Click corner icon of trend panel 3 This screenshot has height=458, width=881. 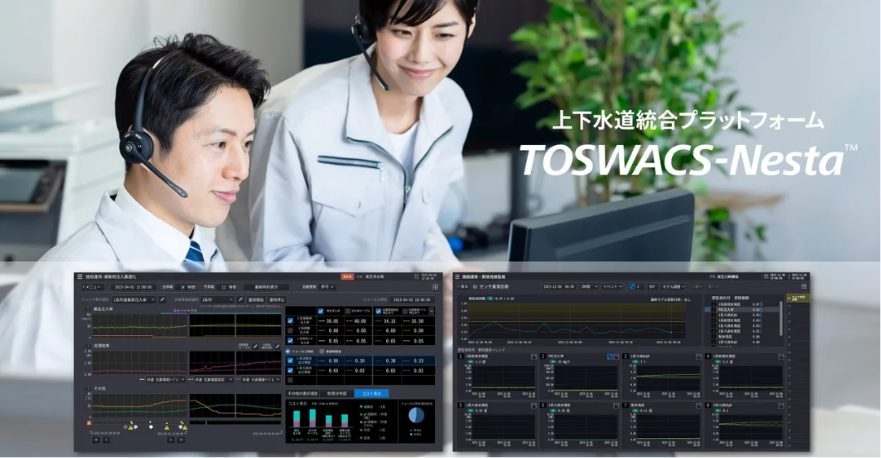click(x=699, y=357)
